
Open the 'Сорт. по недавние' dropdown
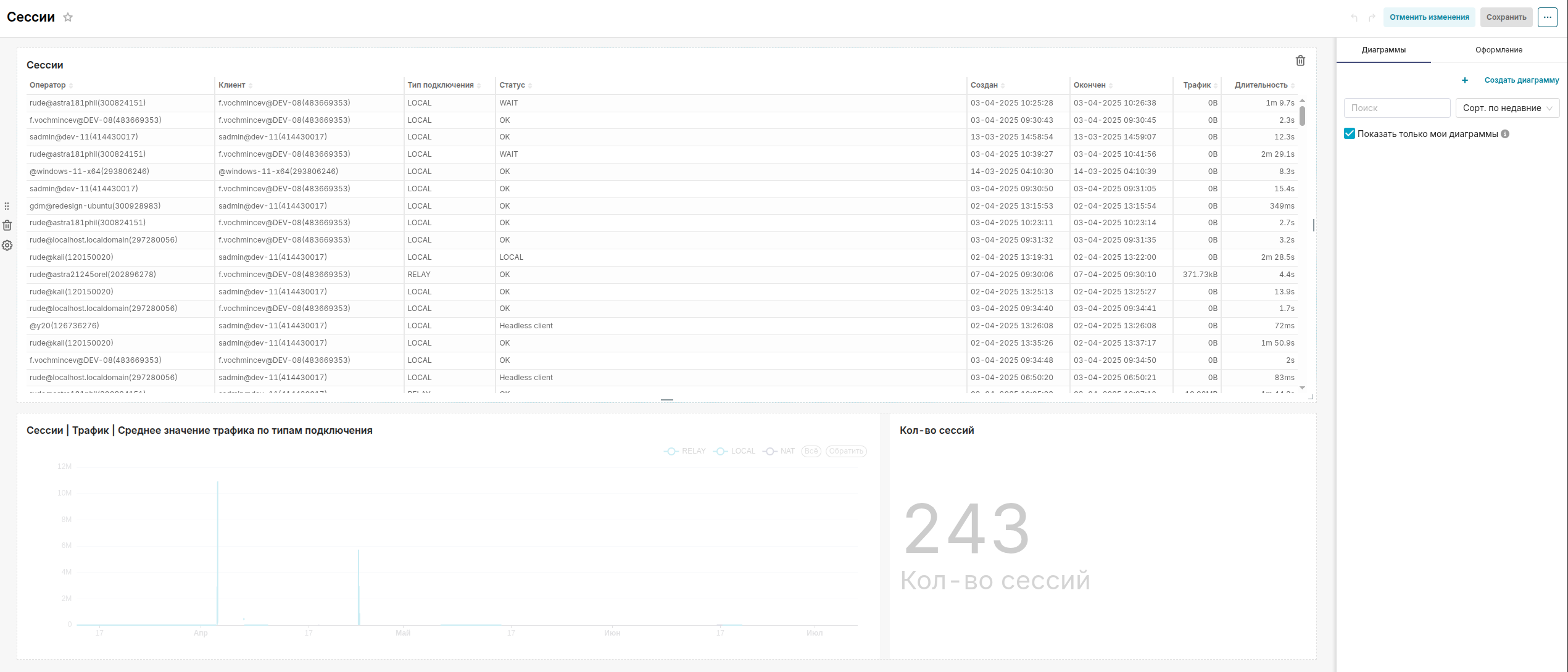[x=1507, y=108]
